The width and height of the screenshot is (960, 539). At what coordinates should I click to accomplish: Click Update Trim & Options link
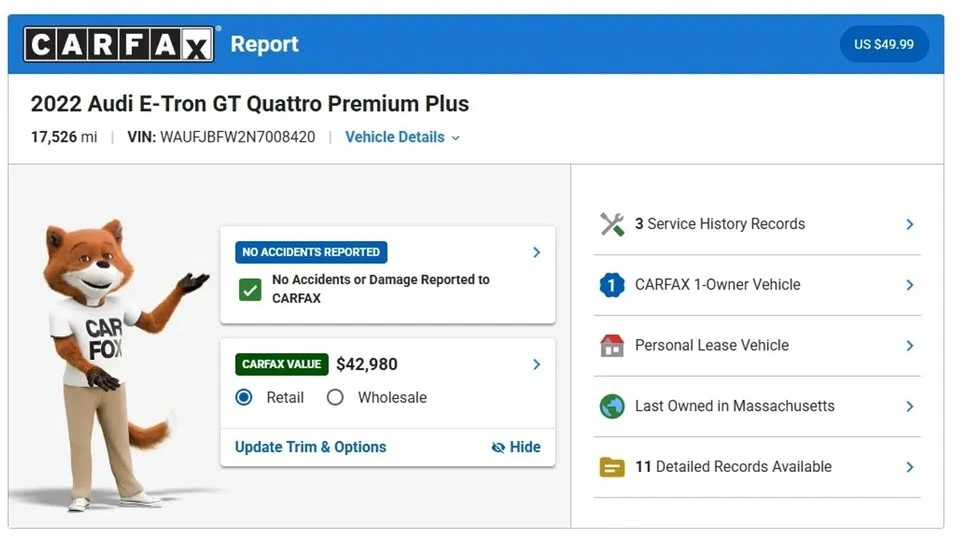click(x=310, y=447)
